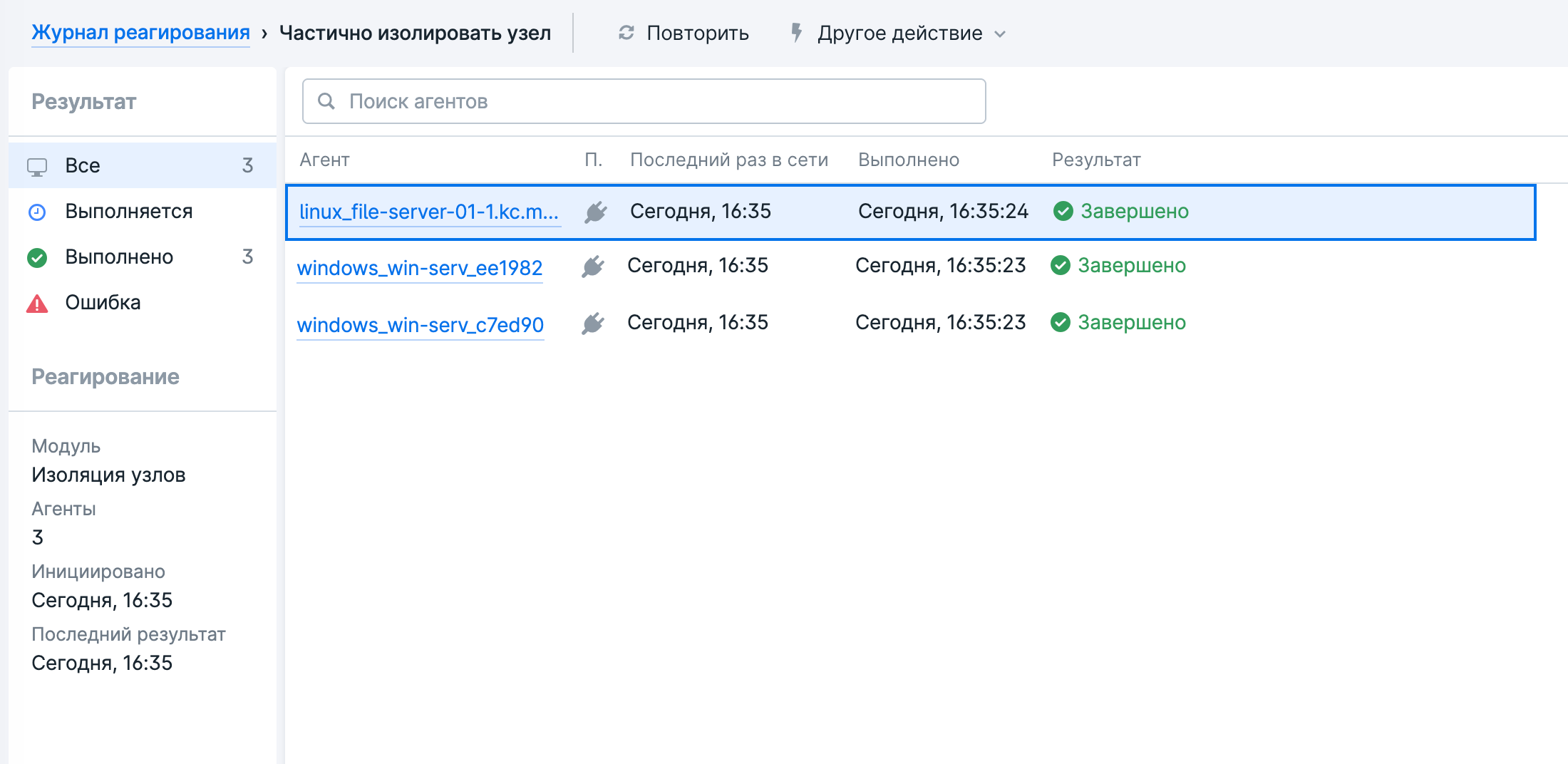
Task: Click the magnifier icon in agent search
Action: tap(326, 101)
